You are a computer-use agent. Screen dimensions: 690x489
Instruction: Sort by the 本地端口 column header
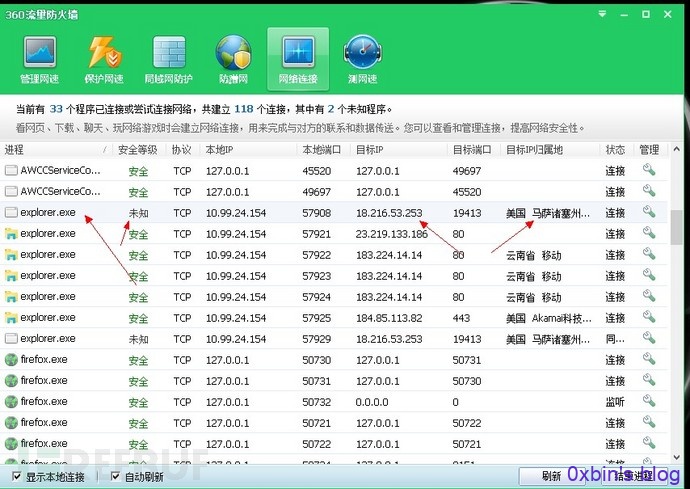pyautogui.click(x=323, y=150)
